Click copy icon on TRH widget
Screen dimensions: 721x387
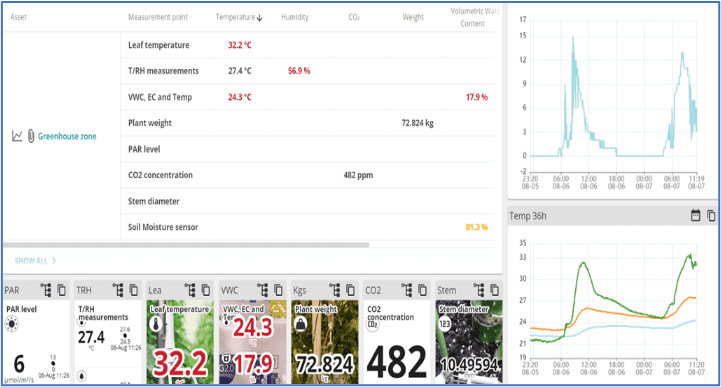pos(133,290)
